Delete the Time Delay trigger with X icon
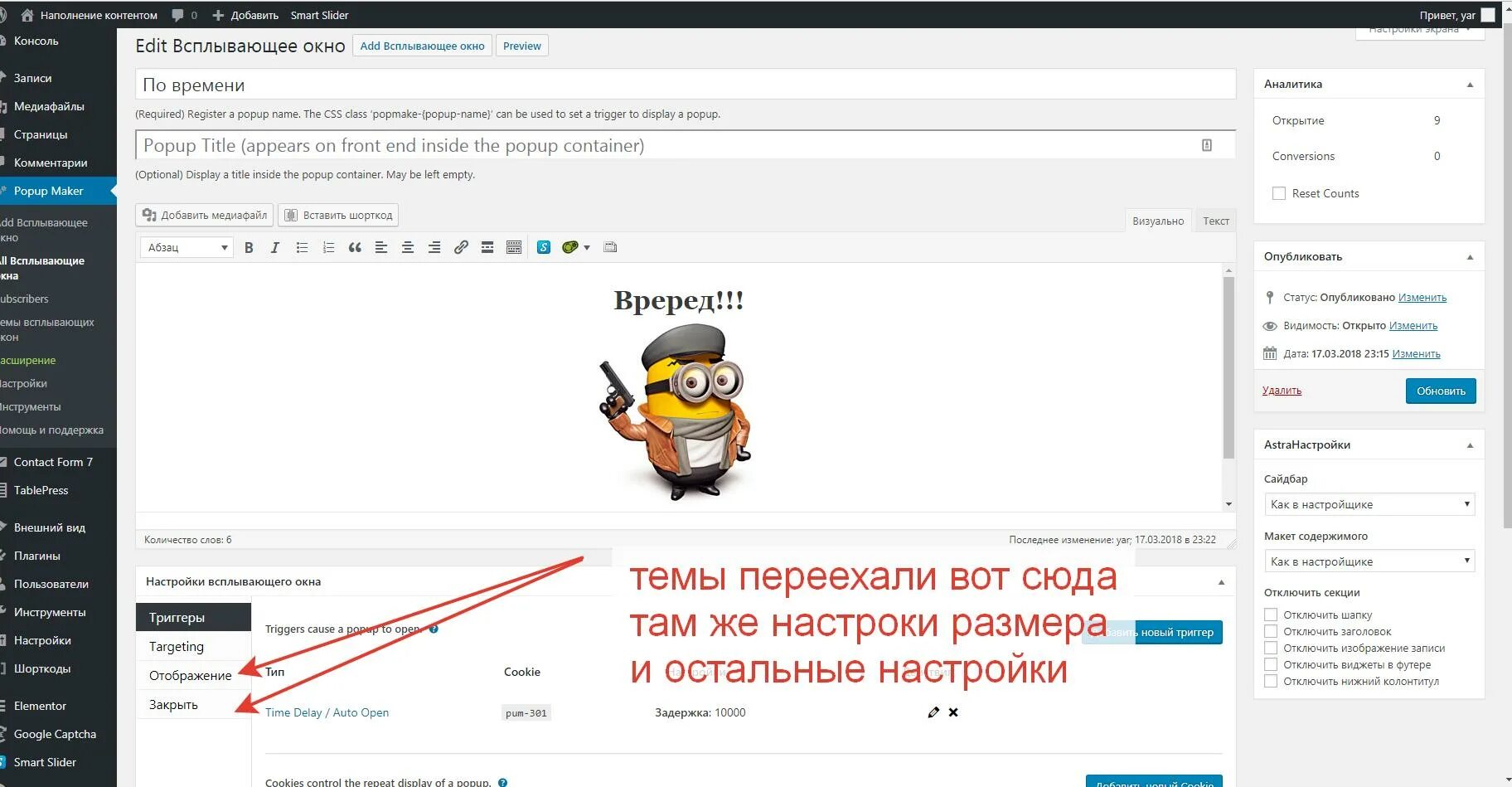 click(x=953, y=712)
